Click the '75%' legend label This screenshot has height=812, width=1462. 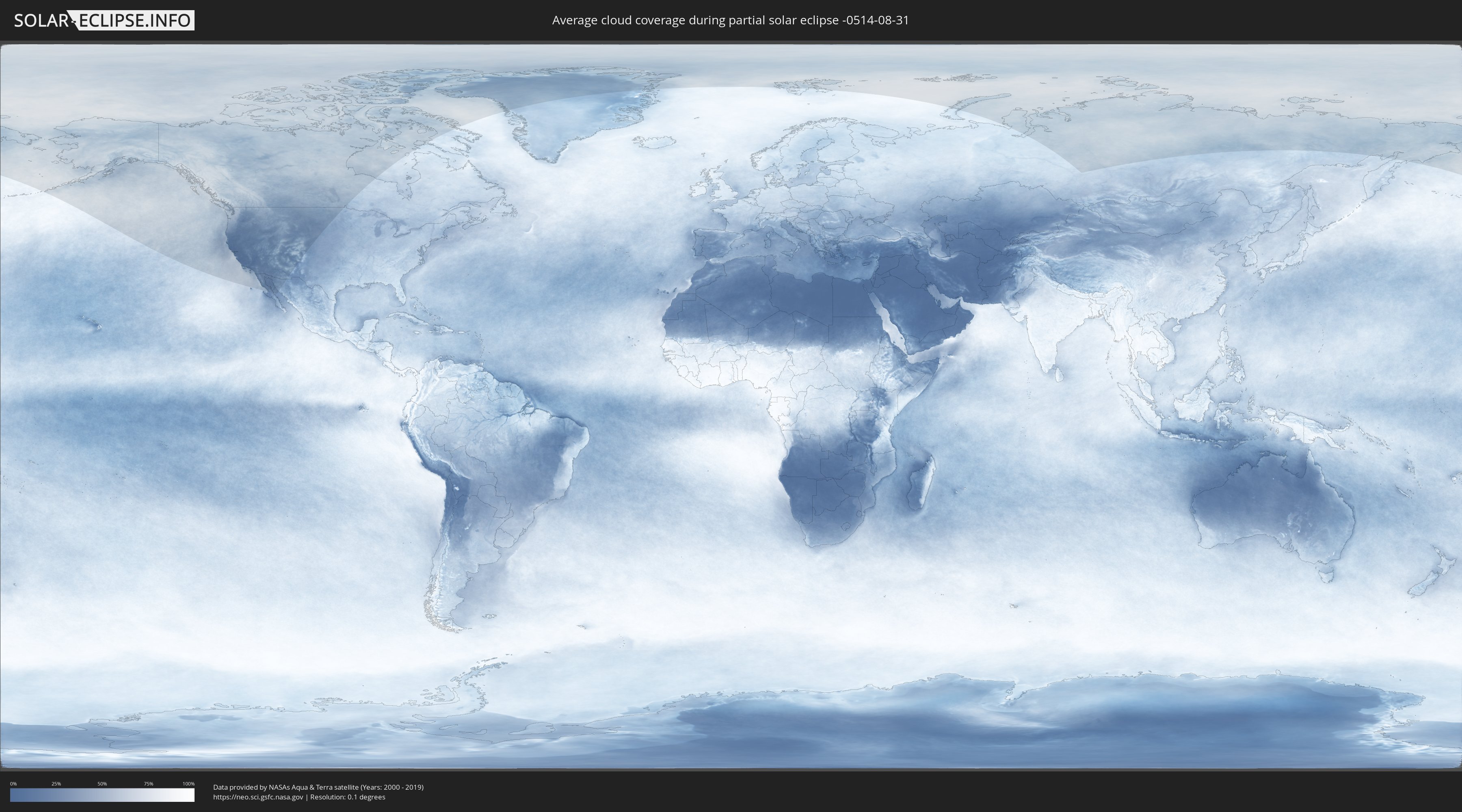[148, 784]
